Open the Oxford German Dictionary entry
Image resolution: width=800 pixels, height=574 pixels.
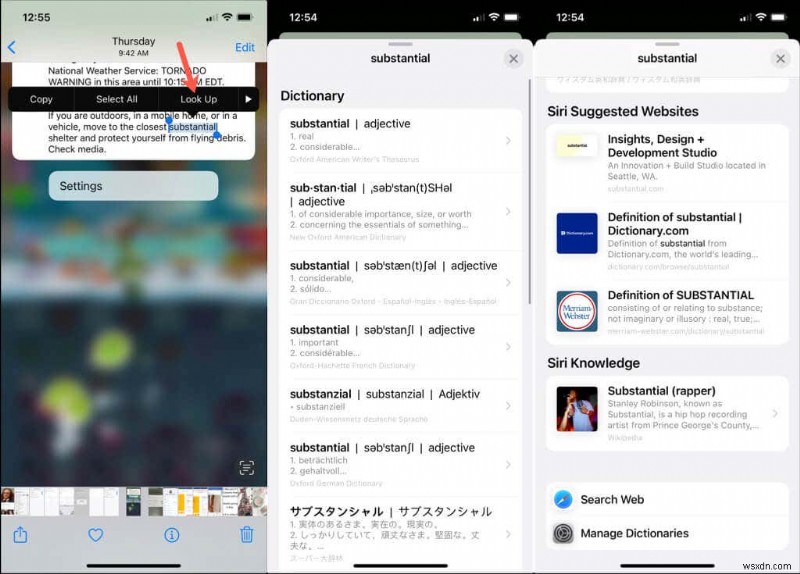click(401, 464)
